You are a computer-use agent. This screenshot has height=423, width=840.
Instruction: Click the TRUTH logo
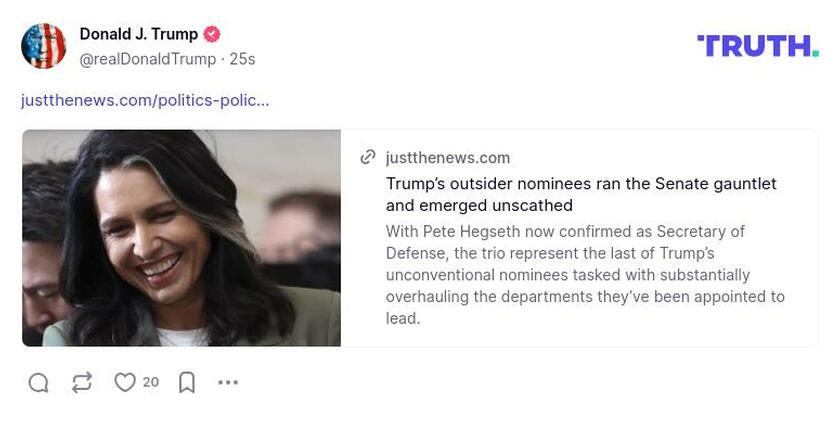click(x=758, y=46)
